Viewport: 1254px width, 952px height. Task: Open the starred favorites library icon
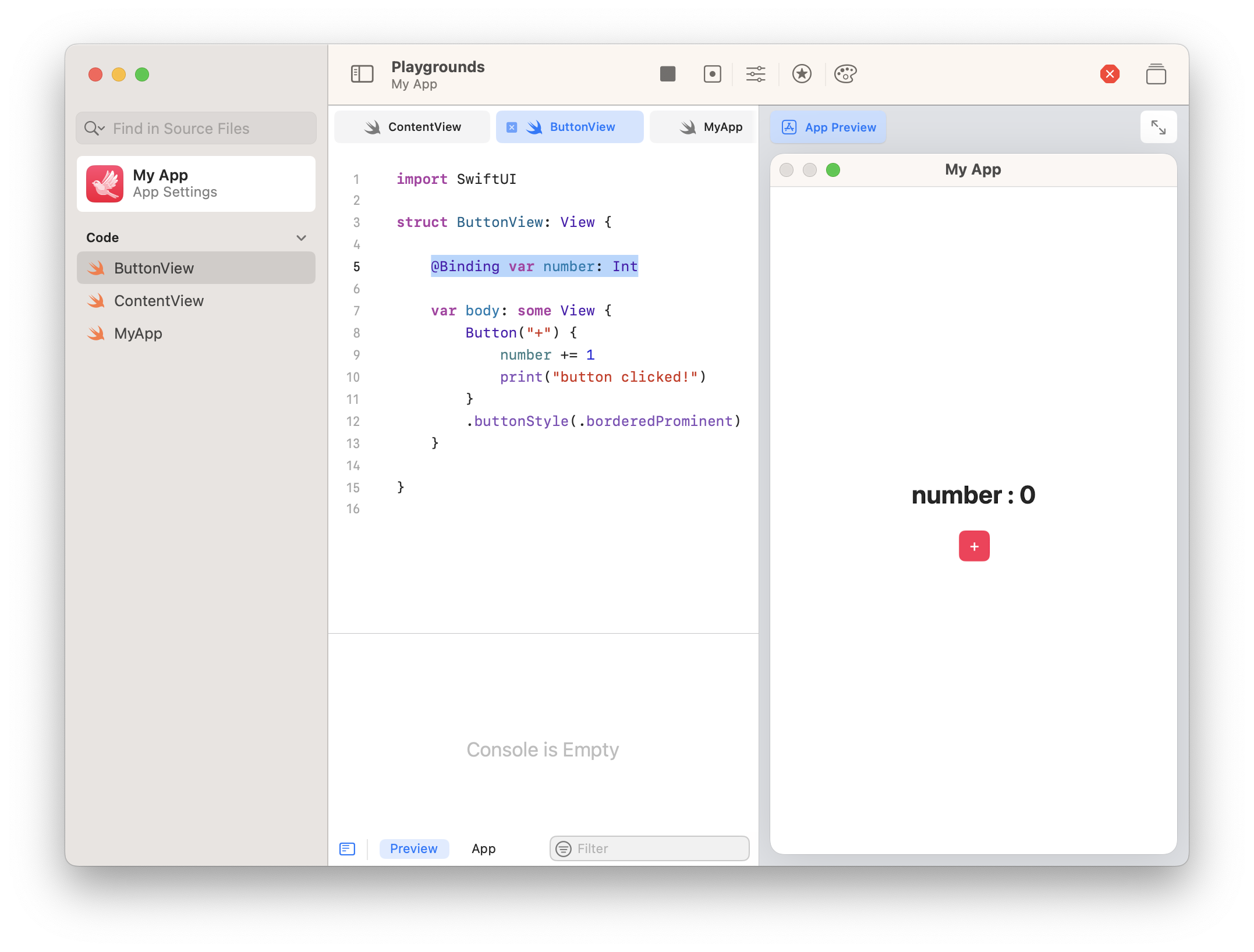point(801,74)
